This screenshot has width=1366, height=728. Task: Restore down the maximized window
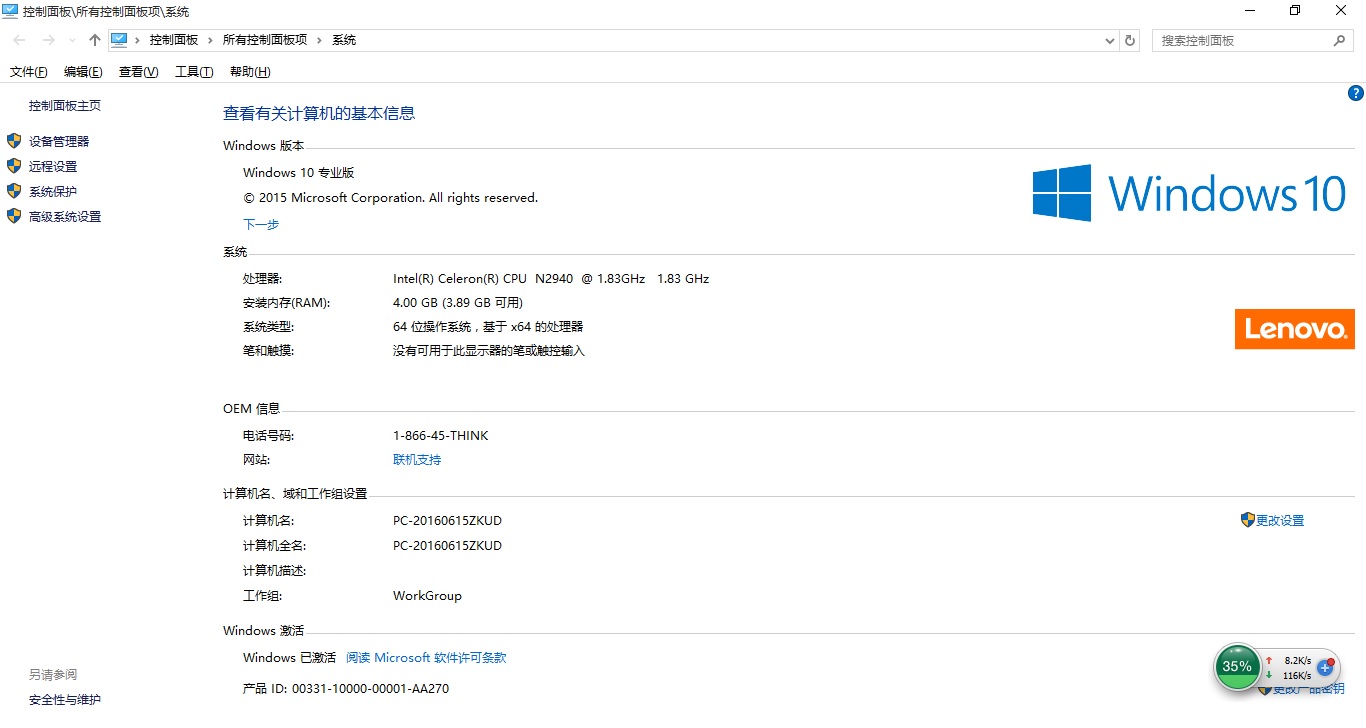[1295, 11]
